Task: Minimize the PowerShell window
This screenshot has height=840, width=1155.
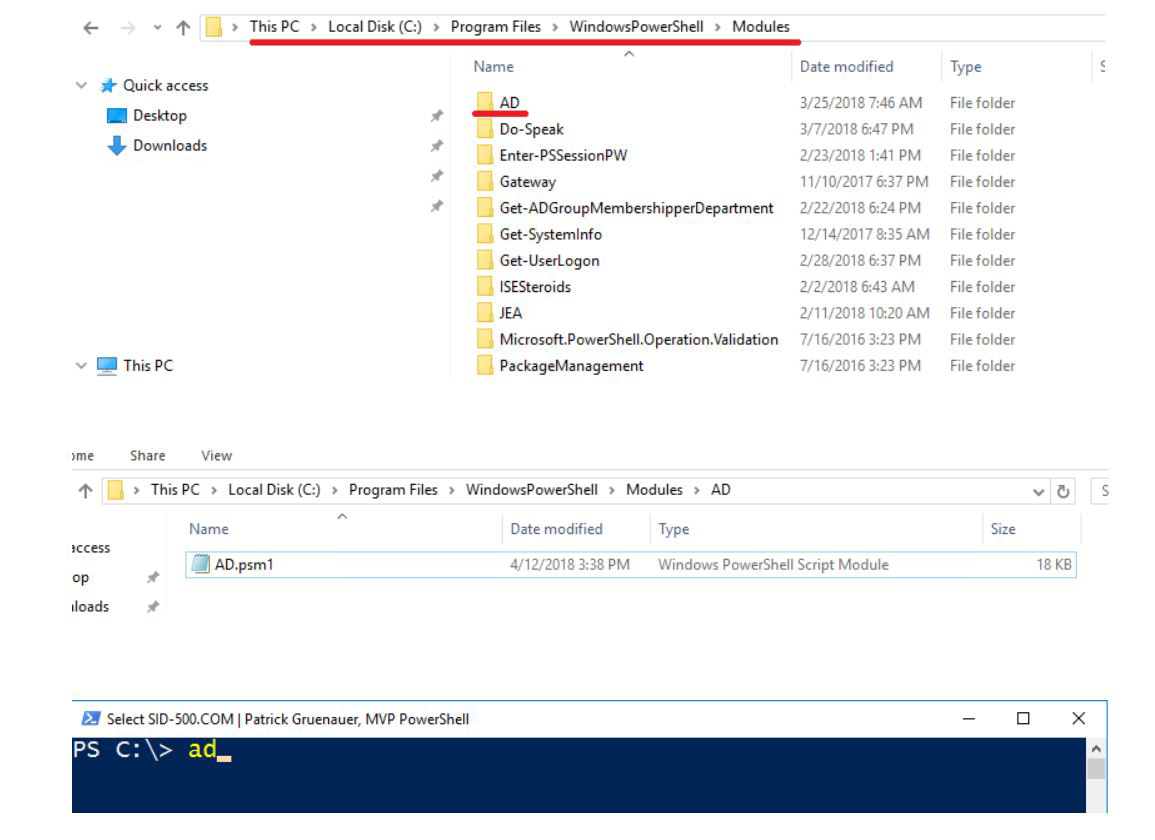Action: coord(969,718)
